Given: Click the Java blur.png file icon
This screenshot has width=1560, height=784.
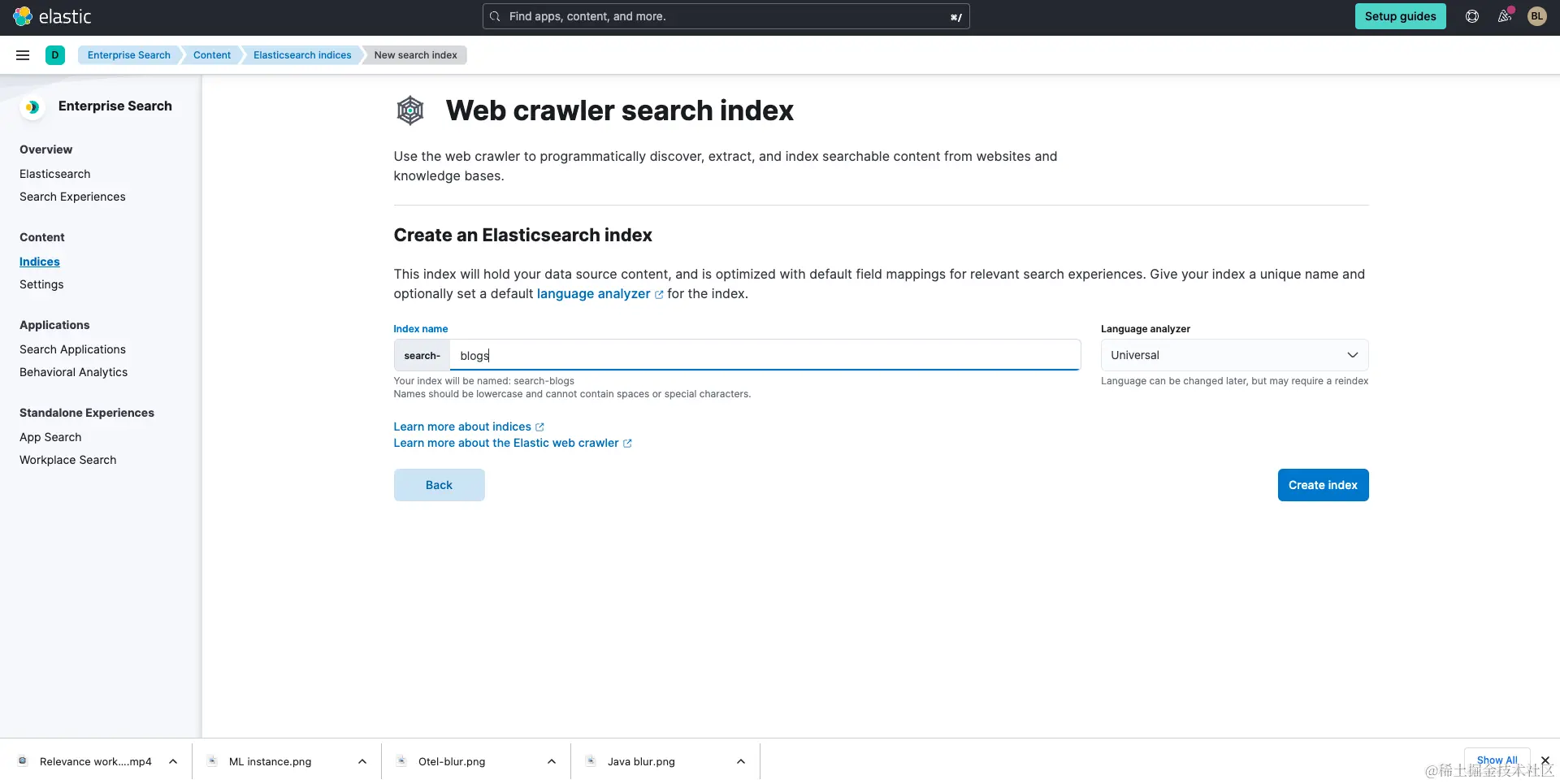Looking at the screenshot, I should (591, 761).
